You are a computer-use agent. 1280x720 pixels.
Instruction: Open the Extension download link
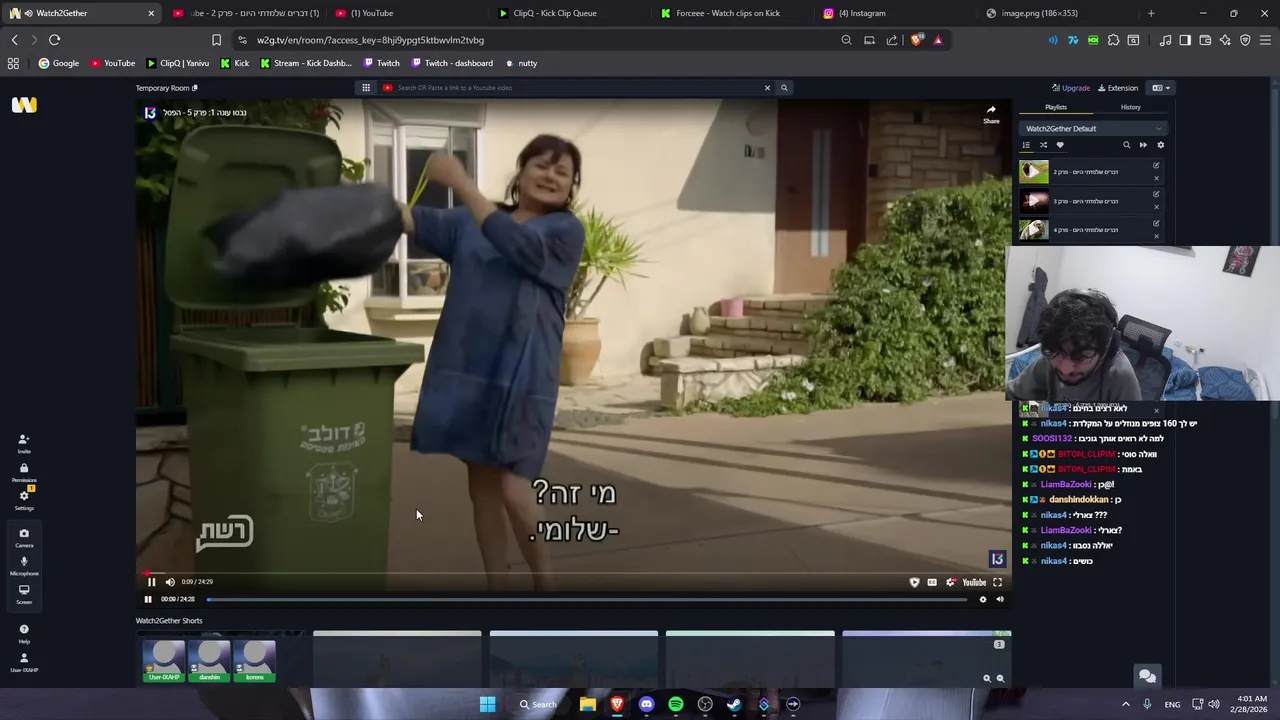click(1118, 88)
